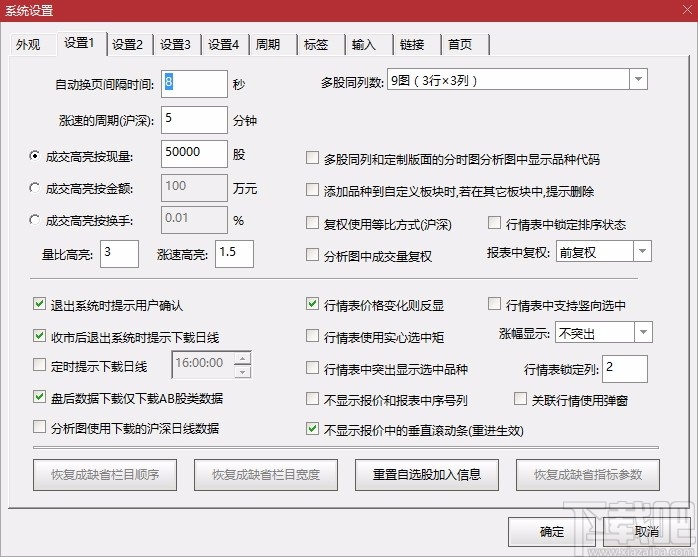
Task: Open the 设置2 tab
Action: (x=128, y=45)
